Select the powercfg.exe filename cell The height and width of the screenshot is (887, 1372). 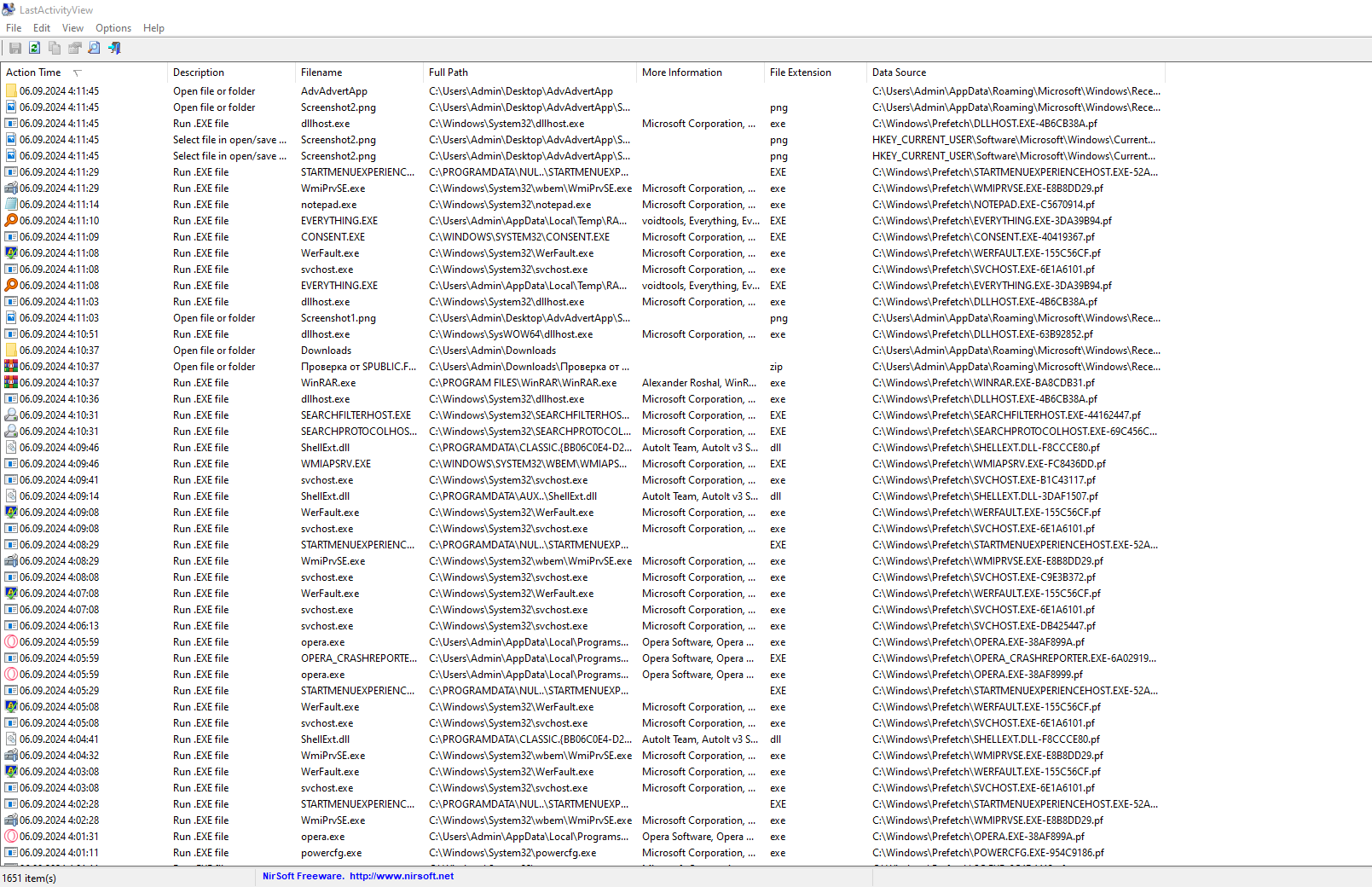331,853
